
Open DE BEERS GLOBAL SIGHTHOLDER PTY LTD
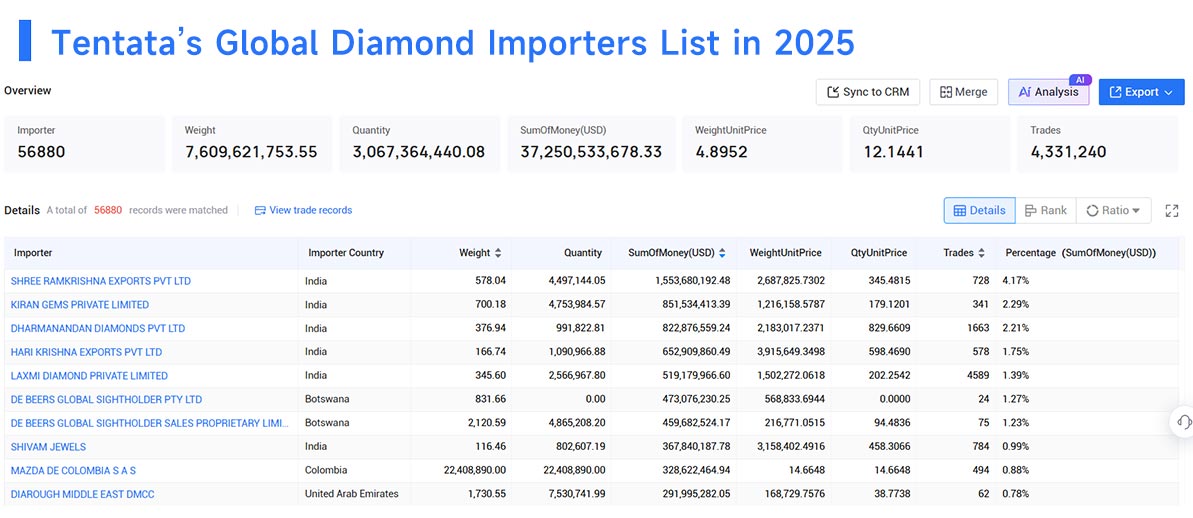pyautogui.click(x=107, y=399)
